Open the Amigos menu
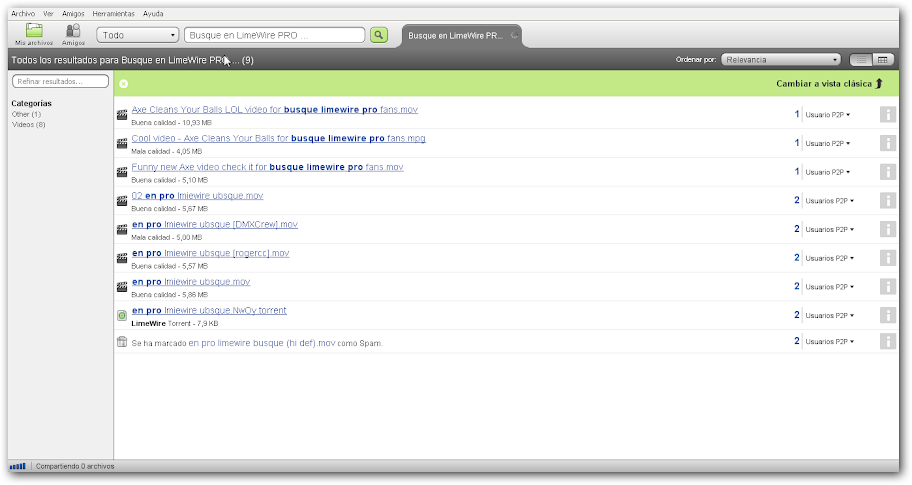Screen dimensions: 912x485 (x=73, y=13)
